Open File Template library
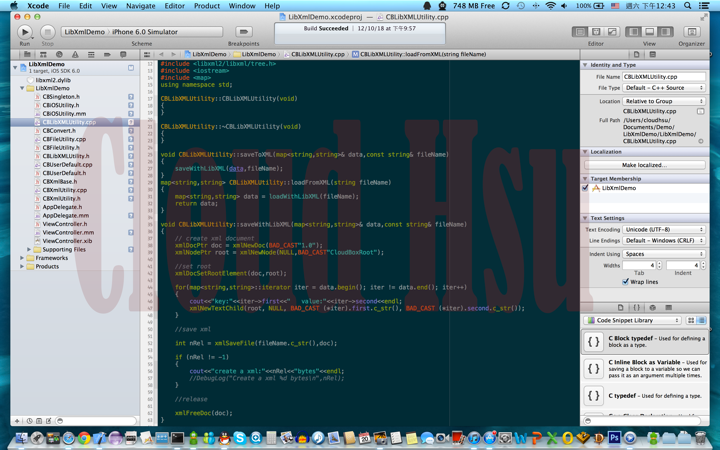Image resolution: width=720 pixels, height=450 pixels. tap(620, 308)
